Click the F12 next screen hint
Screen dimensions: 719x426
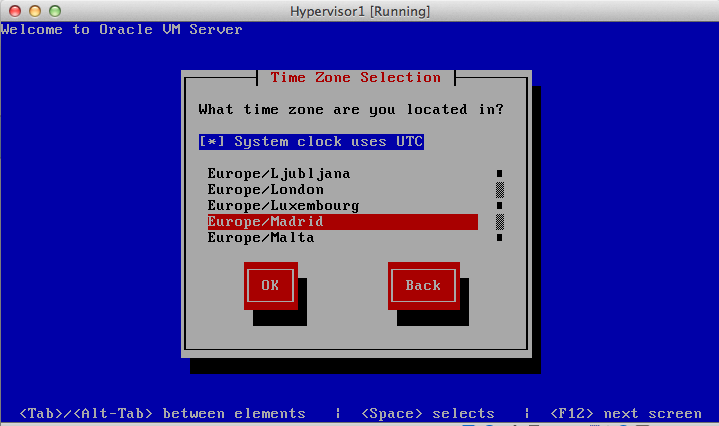click(x=625, y=413)
